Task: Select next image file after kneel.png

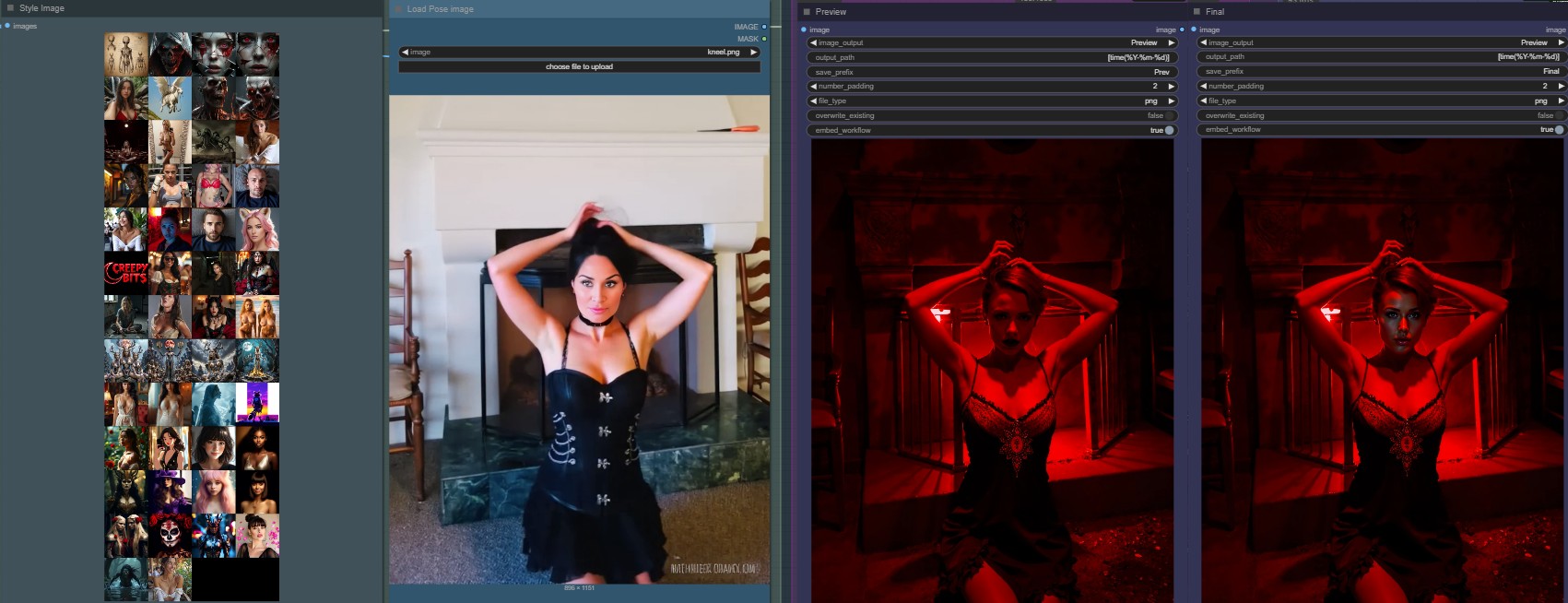Action: 753,53
